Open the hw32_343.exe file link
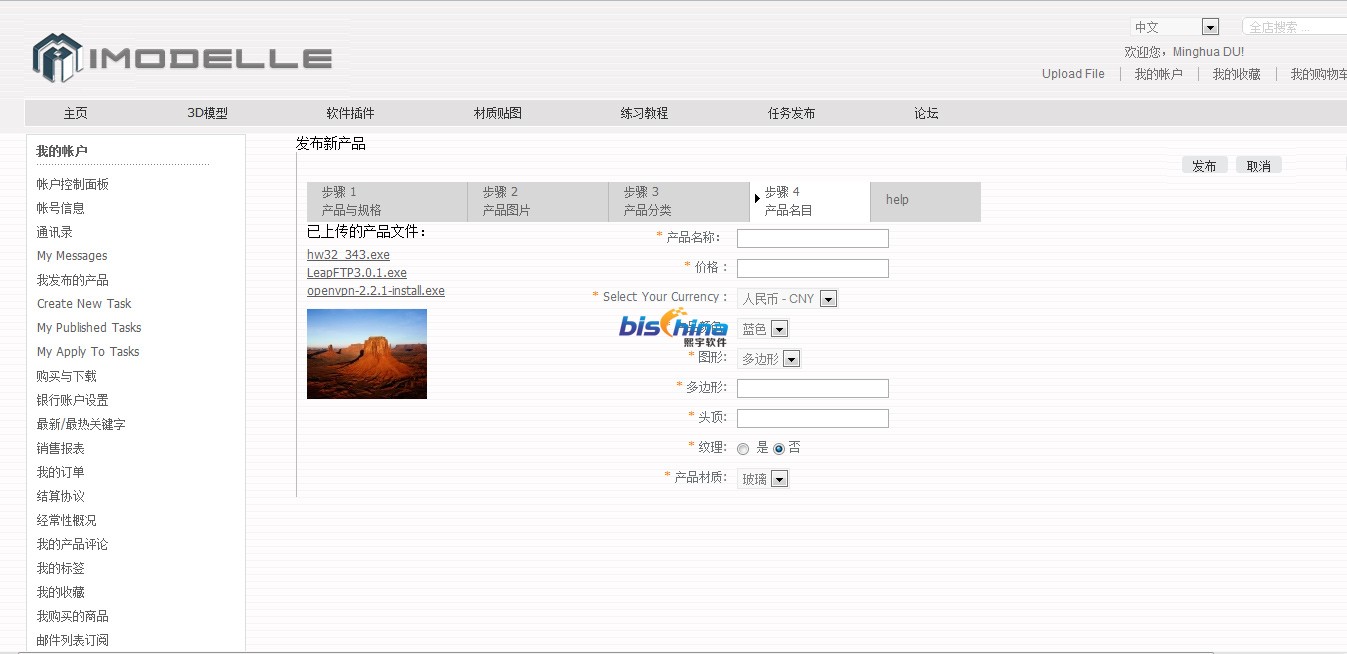The height and width of the screenshot is (654, 1347). point(348,255)
